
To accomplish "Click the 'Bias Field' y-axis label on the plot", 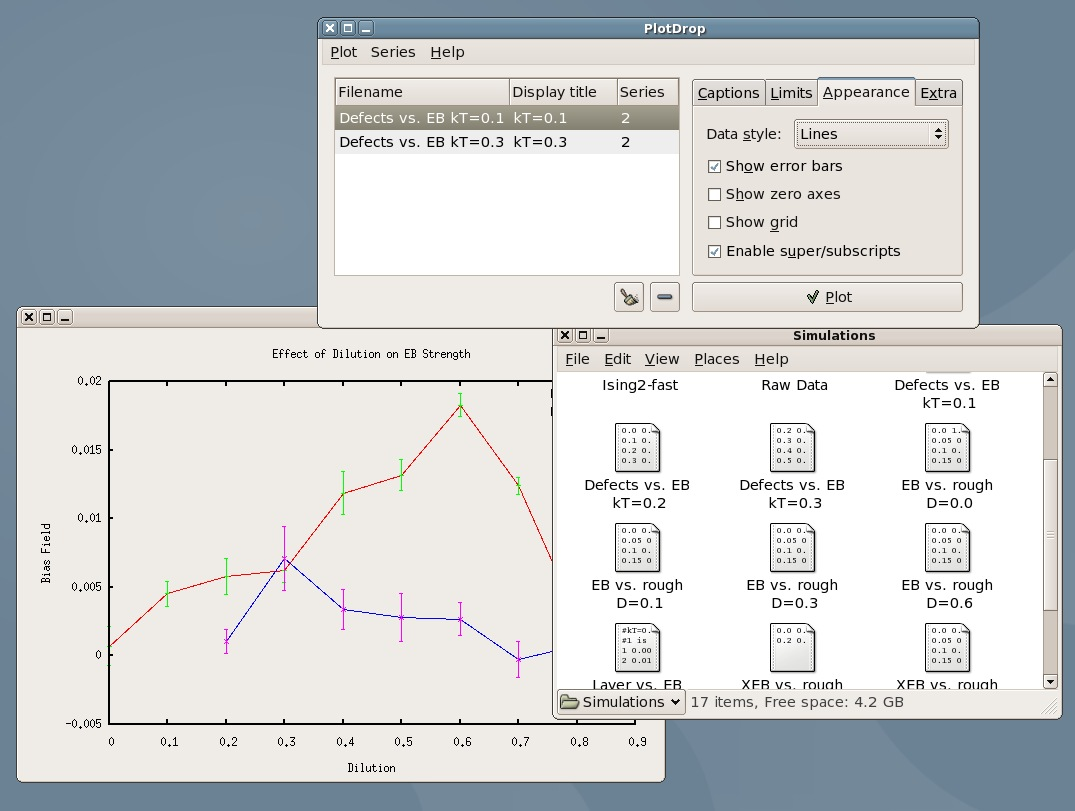I will [46, 553].
